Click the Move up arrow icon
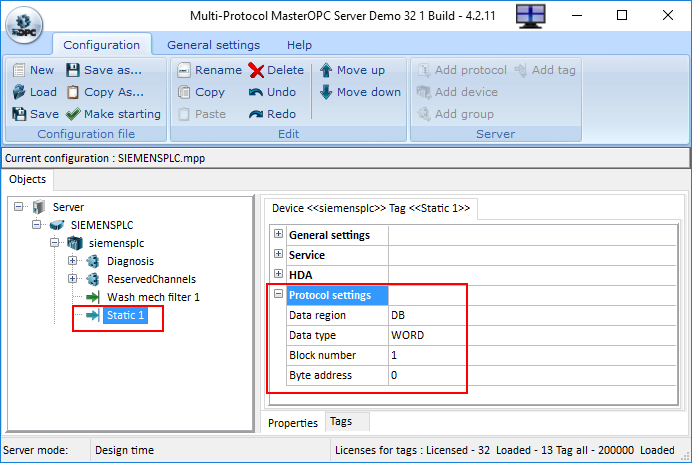This screenshot has width=692, height=463. tap(326, 70)
